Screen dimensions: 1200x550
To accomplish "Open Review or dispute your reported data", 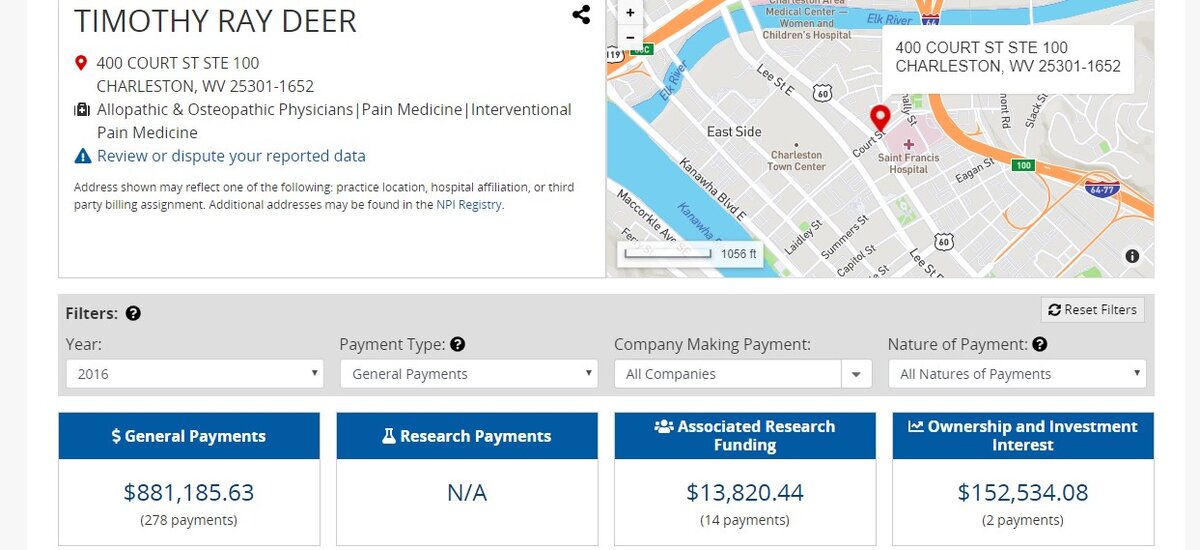I will [231, 156].
